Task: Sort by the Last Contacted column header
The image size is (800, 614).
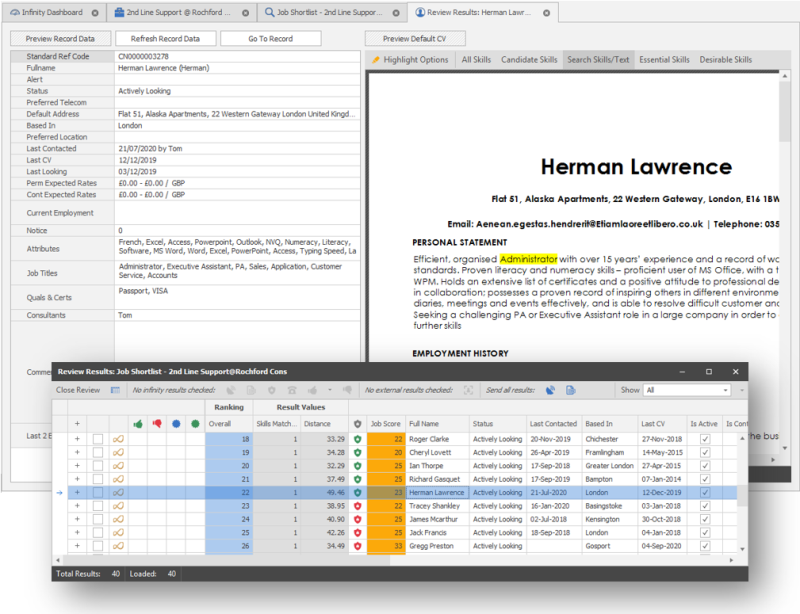Action: point(553,424)
